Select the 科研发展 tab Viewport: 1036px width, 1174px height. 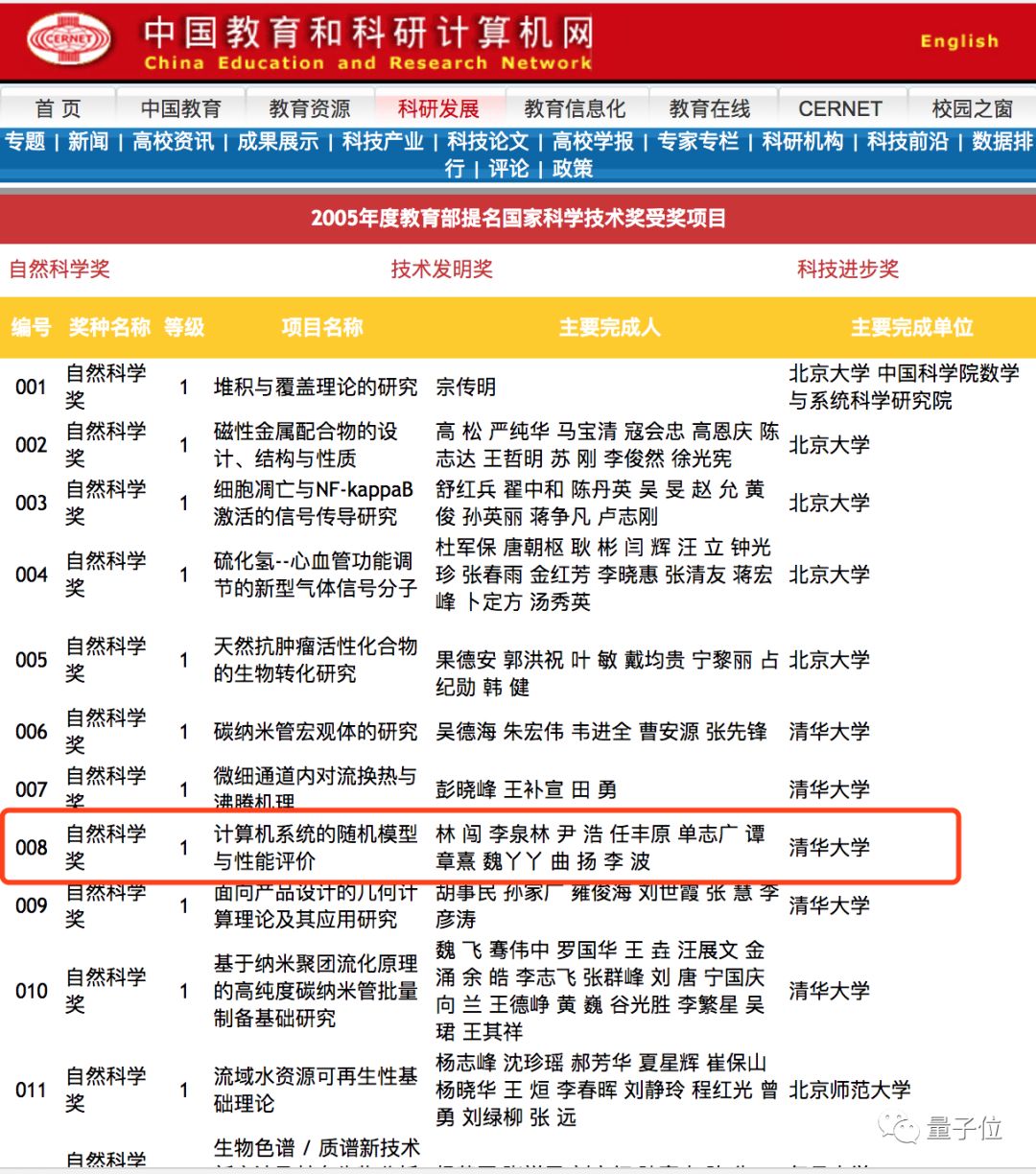coord(438,108)
